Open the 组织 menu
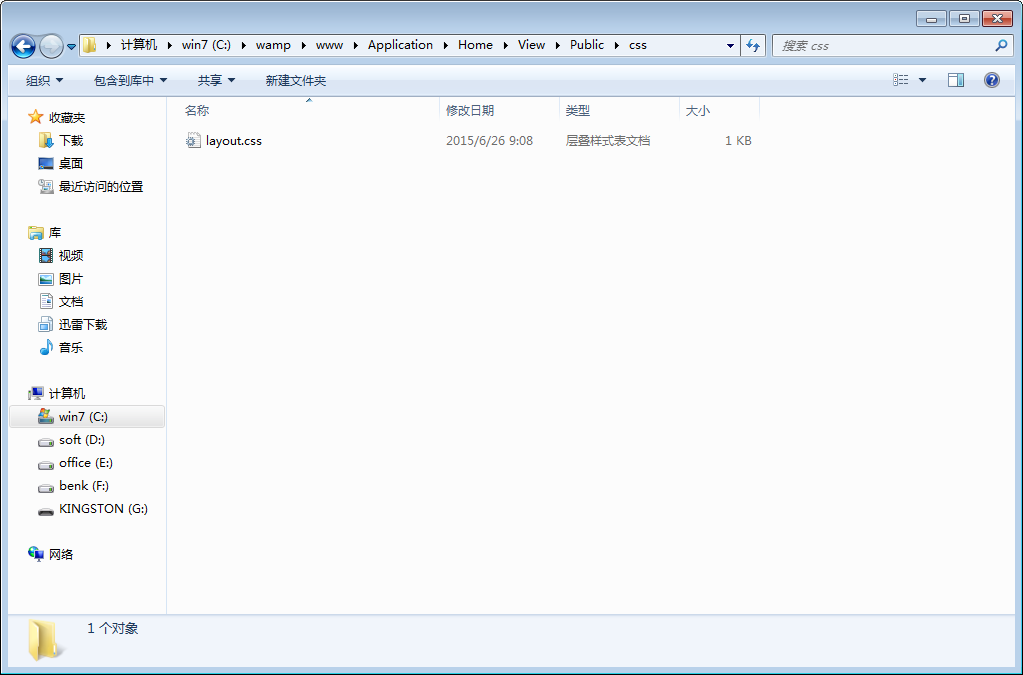The image size is (1023, 675). click(x=44, y=80)
